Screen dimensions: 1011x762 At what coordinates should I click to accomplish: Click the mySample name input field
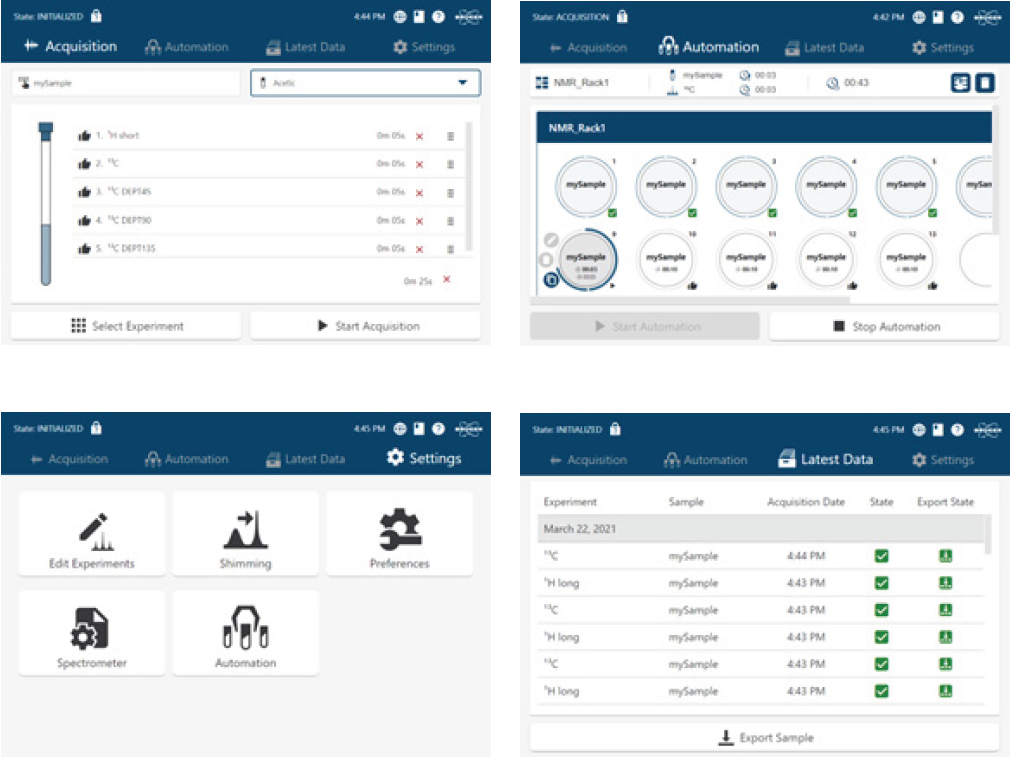125,83
